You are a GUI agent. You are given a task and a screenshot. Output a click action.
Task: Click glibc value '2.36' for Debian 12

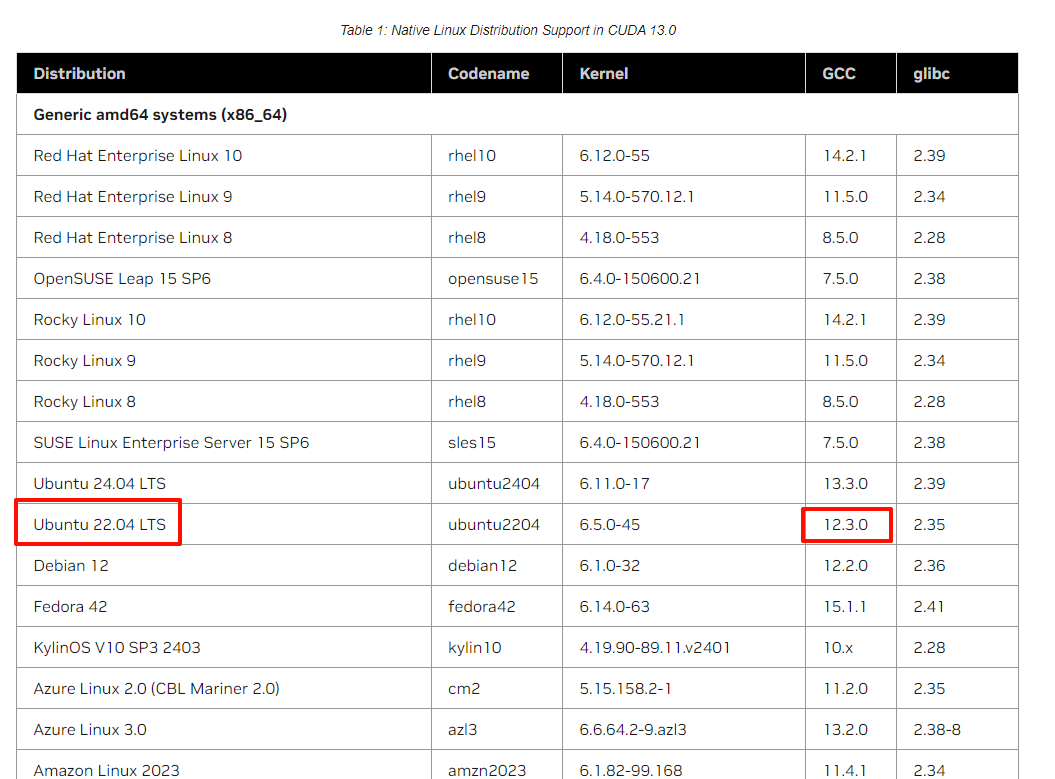(929, 566)
